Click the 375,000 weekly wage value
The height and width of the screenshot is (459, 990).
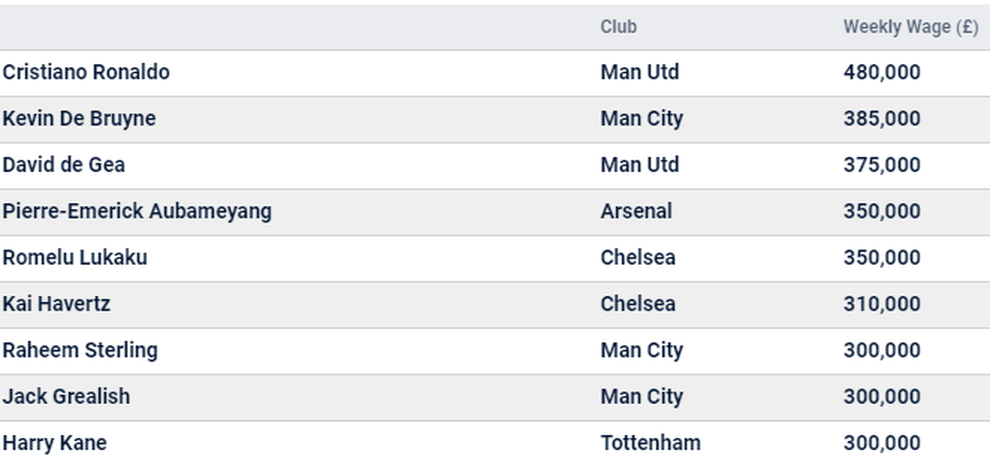pyautogui.click(x=882, y=165)
